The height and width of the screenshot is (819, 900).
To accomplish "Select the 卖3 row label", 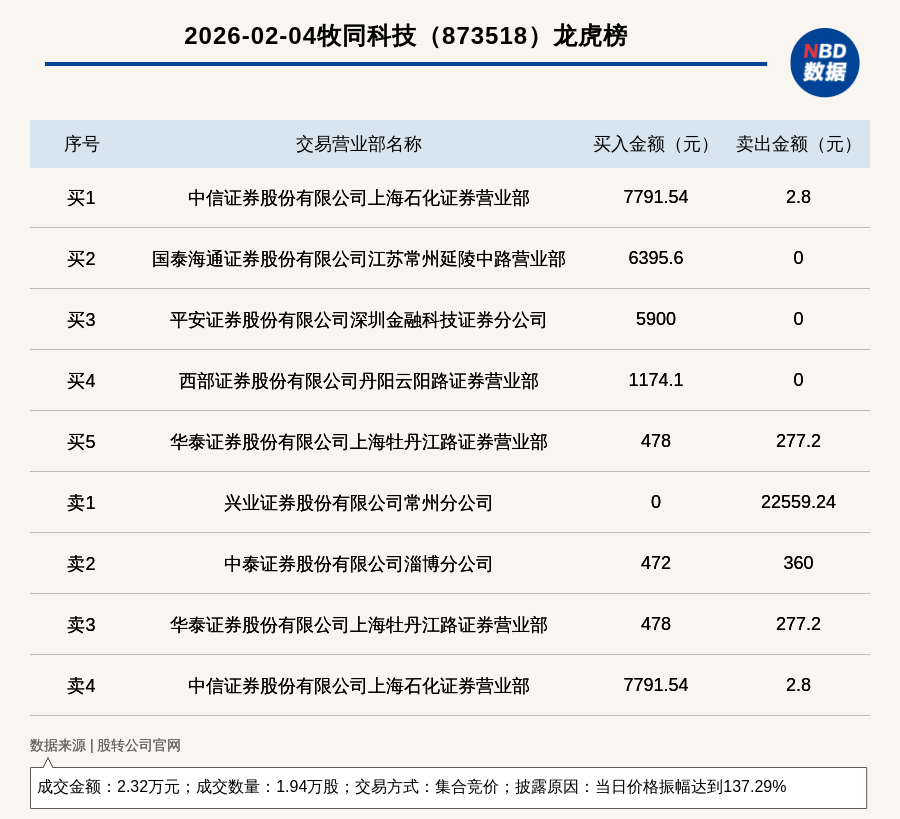I will click(x=81, y=625).
